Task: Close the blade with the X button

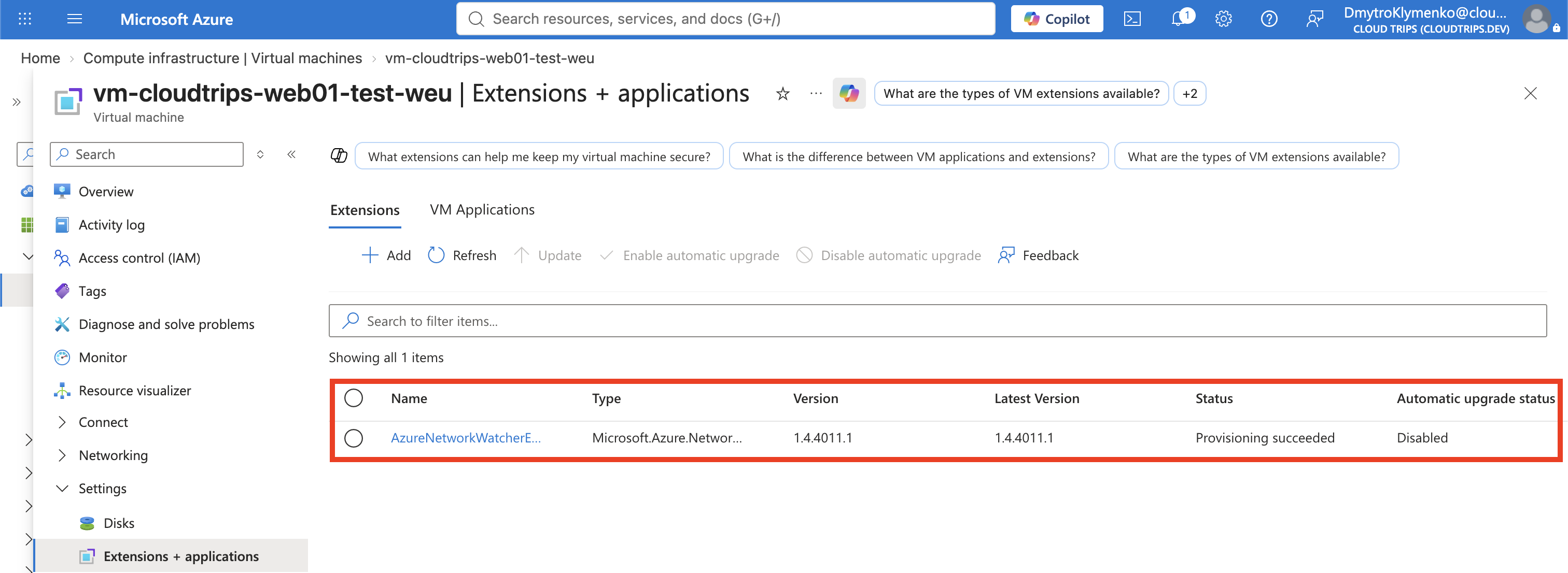Action: tap(1530, 93)
